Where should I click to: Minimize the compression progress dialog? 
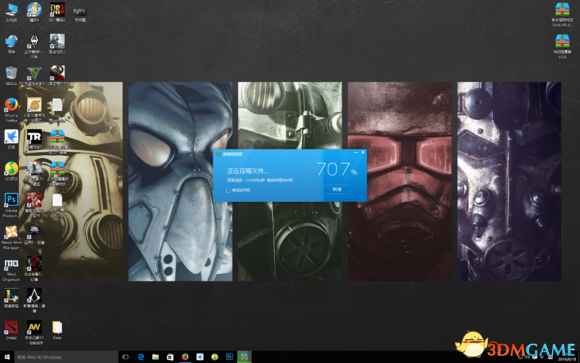pyautogui.click(x=355, y=152)
